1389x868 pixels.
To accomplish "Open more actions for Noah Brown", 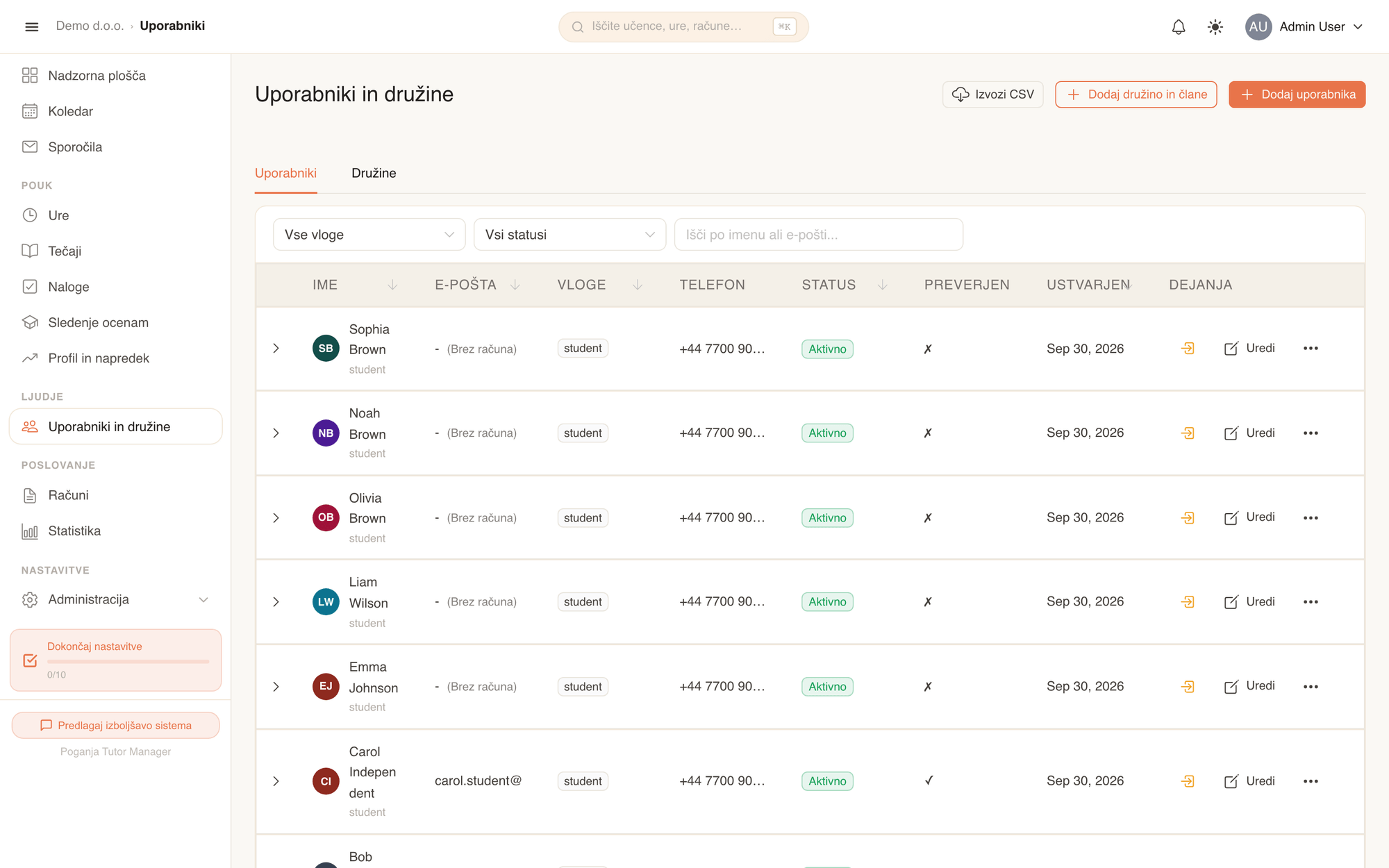I will (1311, 433).
